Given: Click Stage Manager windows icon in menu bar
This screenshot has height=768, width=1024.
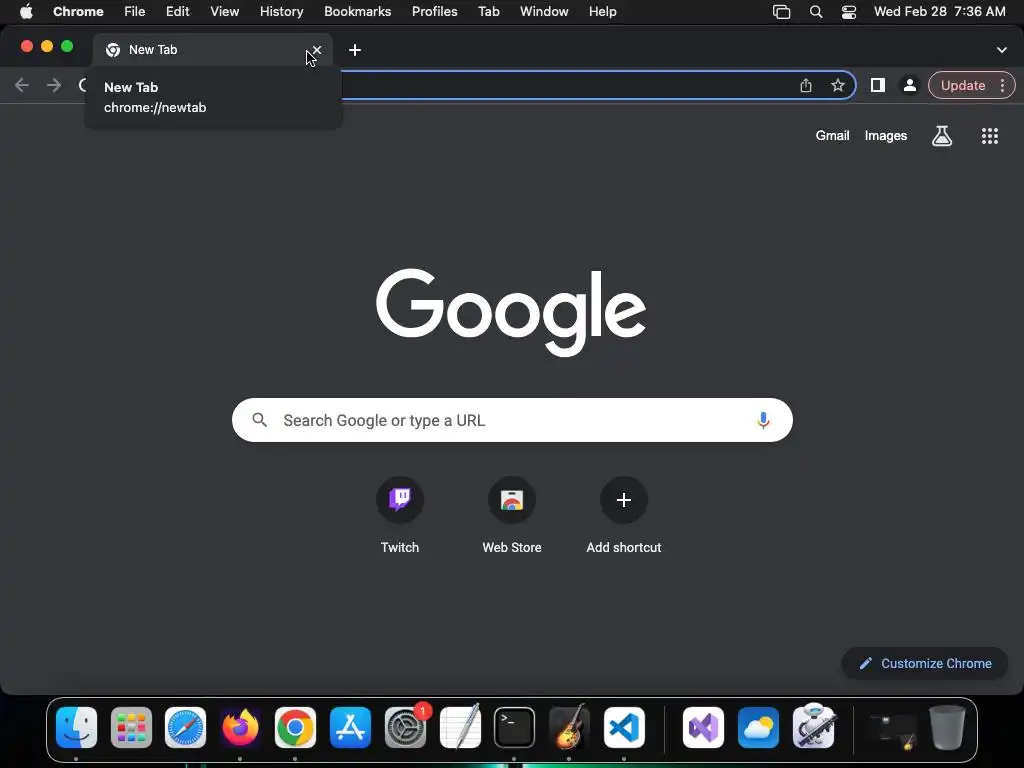Looking at the screenshot, I should 782,12.
